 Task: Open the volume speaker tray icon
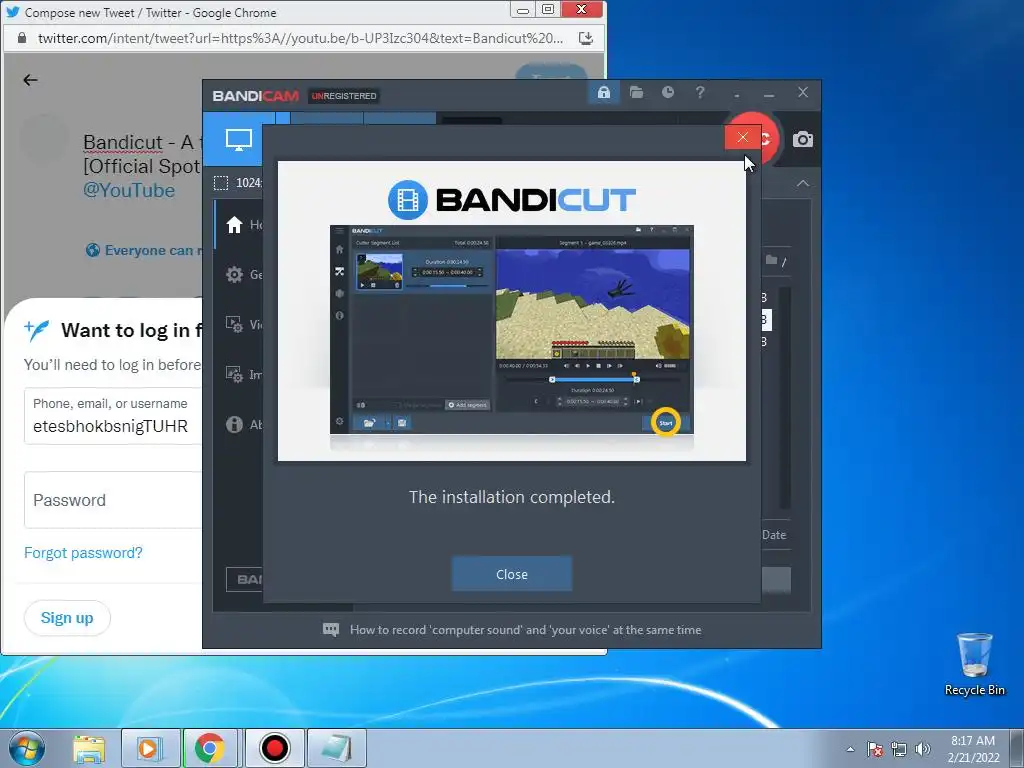coord(923,749)
